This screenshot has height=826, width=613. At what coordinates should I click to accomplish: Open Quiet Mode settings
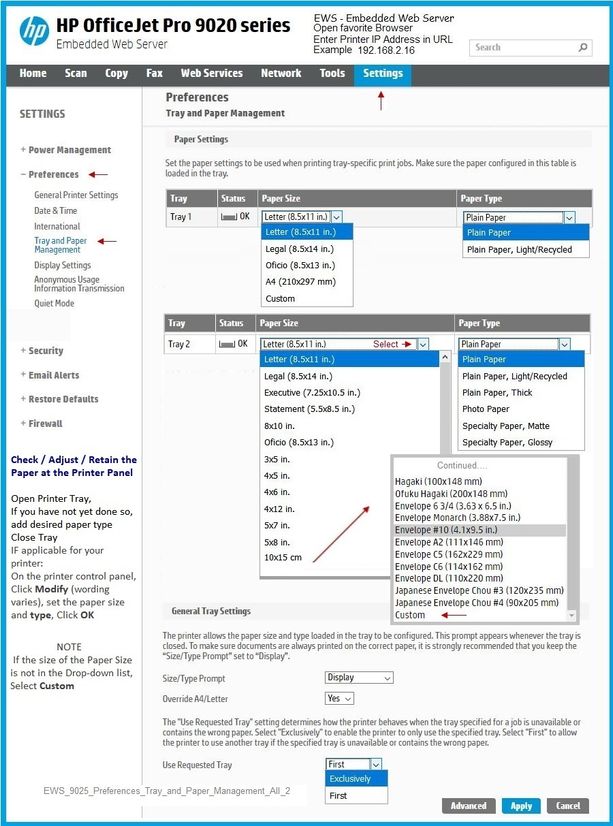tap(54, 303)
